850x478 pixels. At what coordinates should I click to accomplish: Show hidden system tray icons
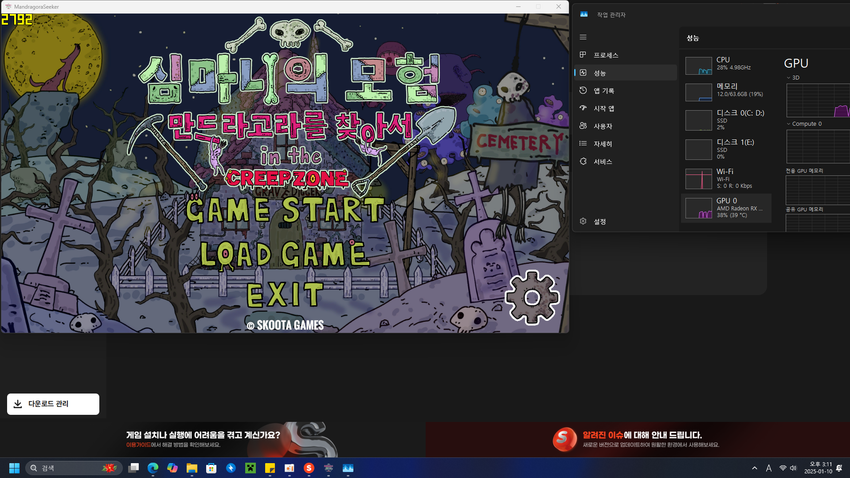pos(755,468)
